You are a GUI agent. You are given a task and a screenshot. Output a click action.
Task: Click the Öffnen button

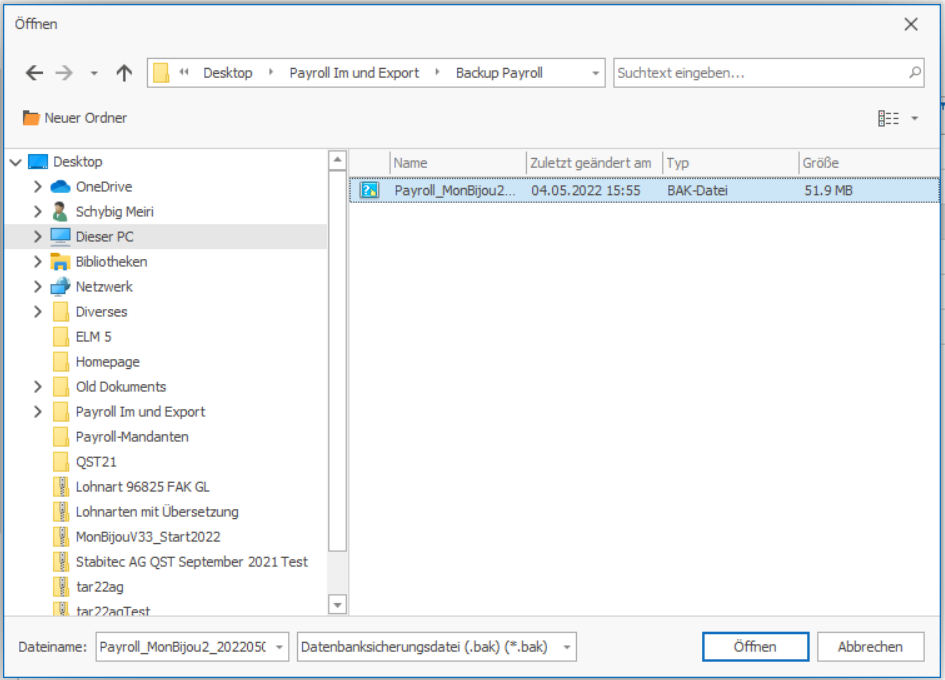[755, 647]
